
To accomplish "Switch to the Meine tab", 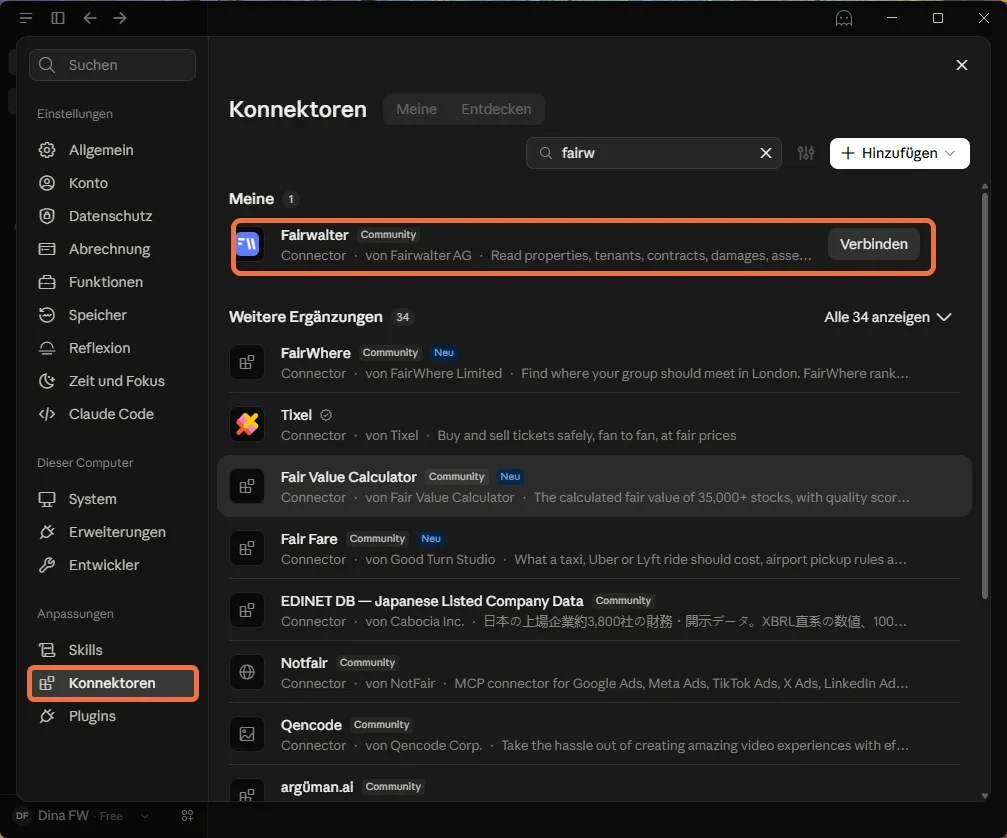I will coord(416,109).
